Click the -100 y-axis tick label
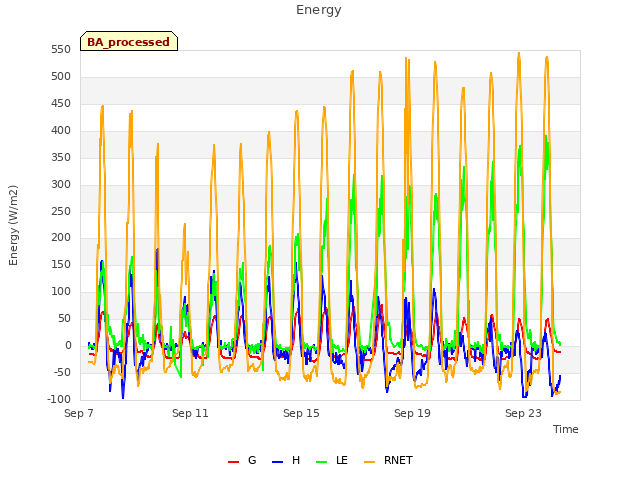This screenshot has width=640, height=480. click(x=59, y=400)
